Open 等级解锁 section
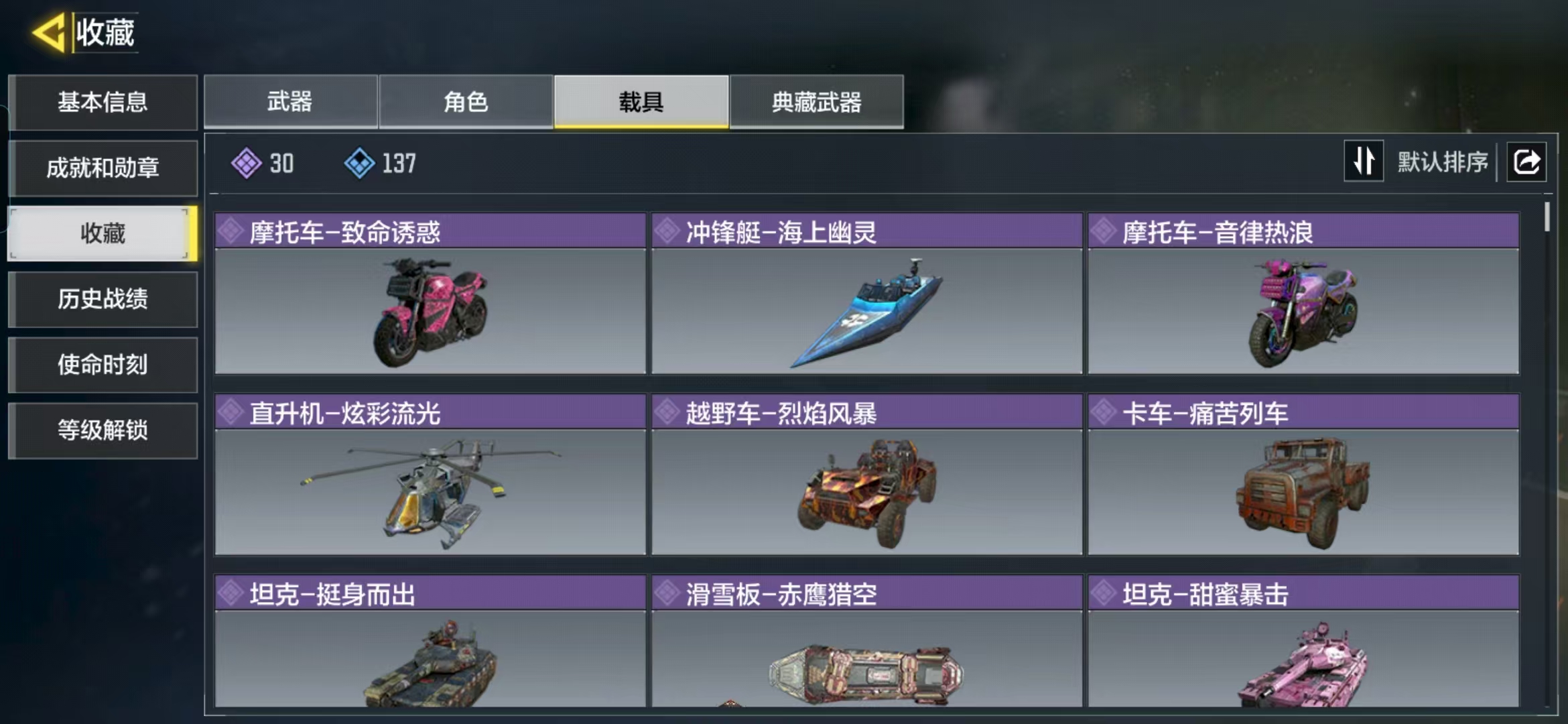1568x724 pixels. pos(103,430)
